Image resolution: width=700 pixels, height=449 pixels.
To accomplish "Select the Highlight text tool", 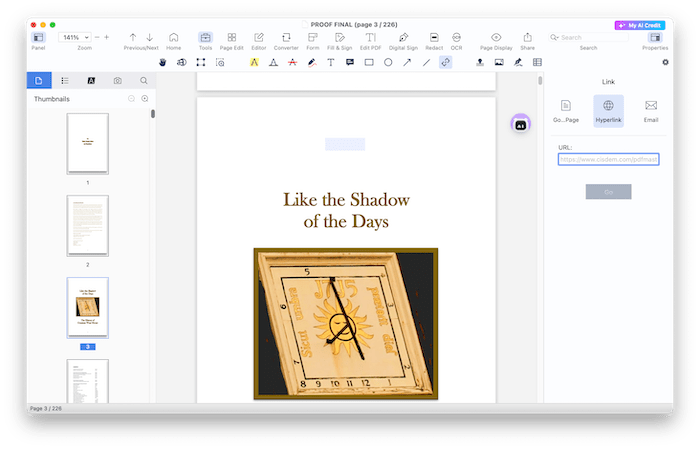I will coord(254,62).
